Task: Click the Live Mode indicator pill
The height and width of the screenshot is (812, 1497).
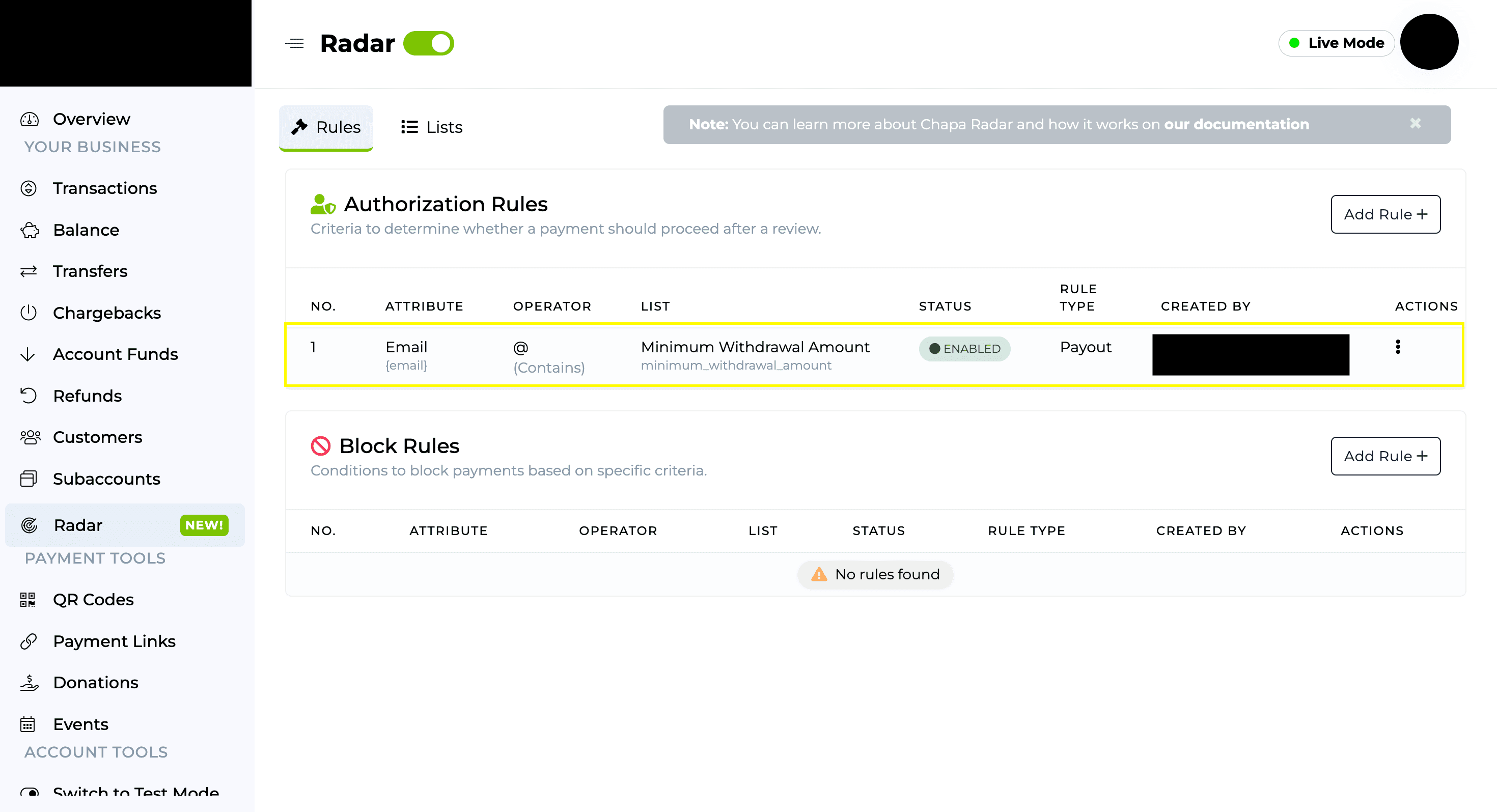Action: coord(1336,44)
